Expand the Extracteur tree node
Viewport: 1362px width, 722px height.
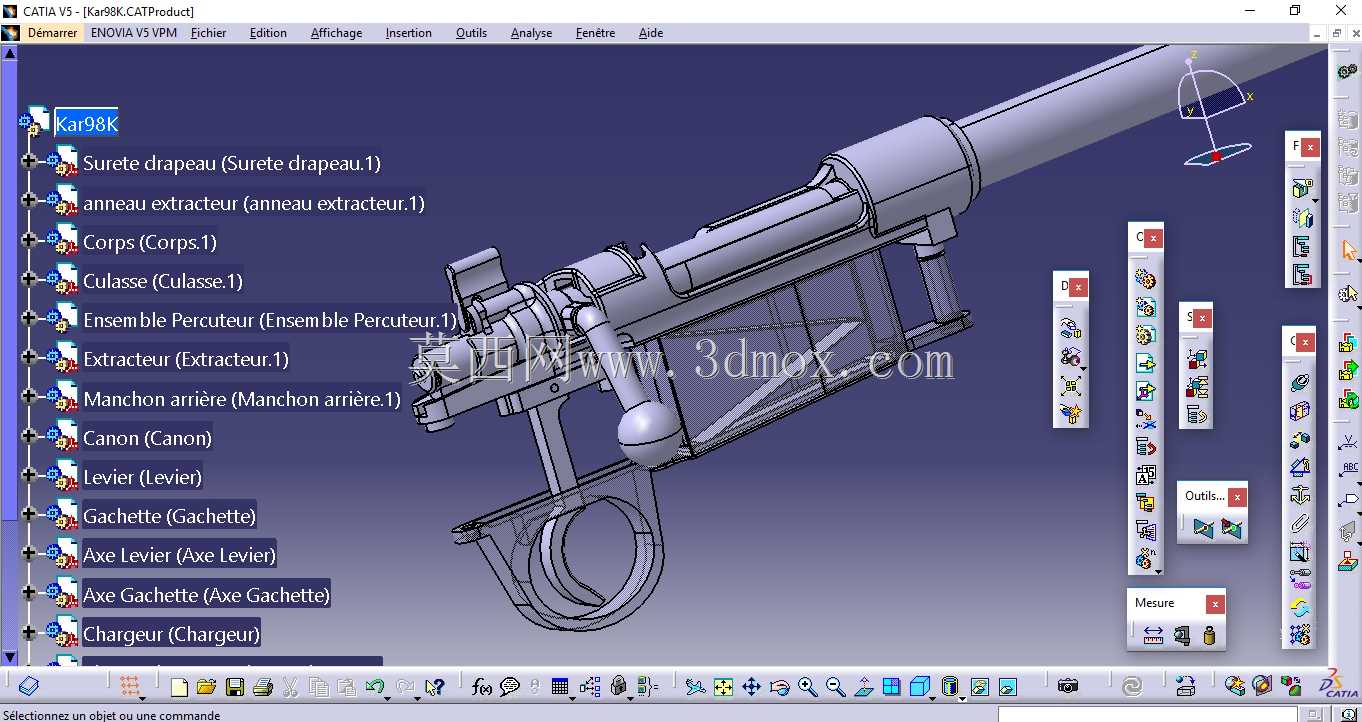point(29,357)
